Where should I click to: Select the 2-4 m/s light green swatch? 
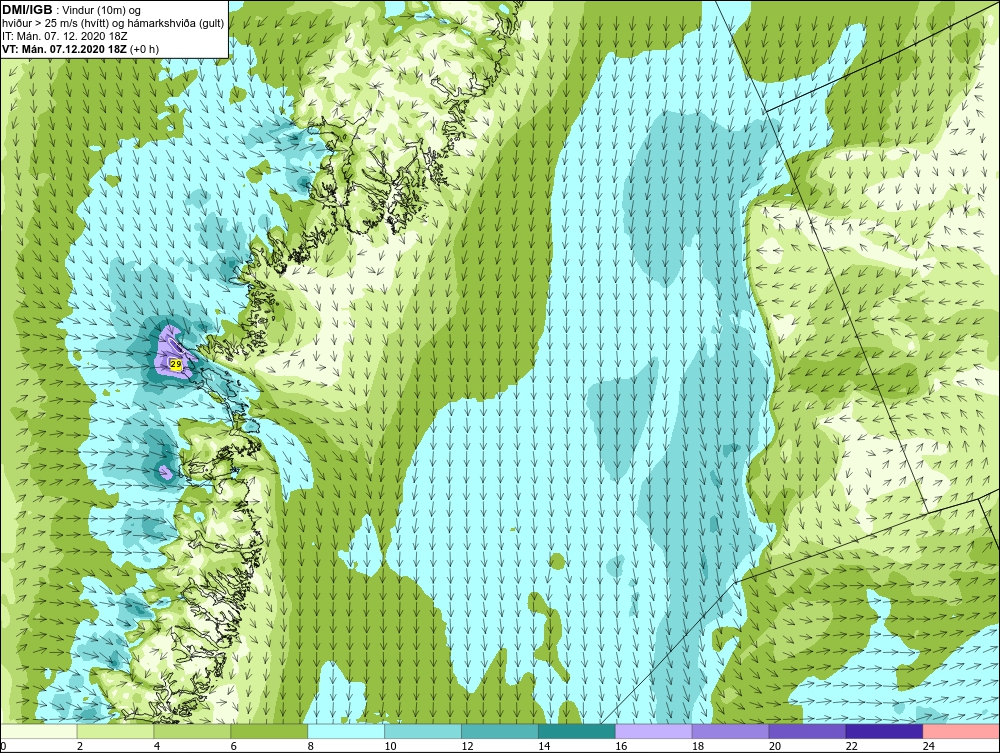click(x=115, y=731)
